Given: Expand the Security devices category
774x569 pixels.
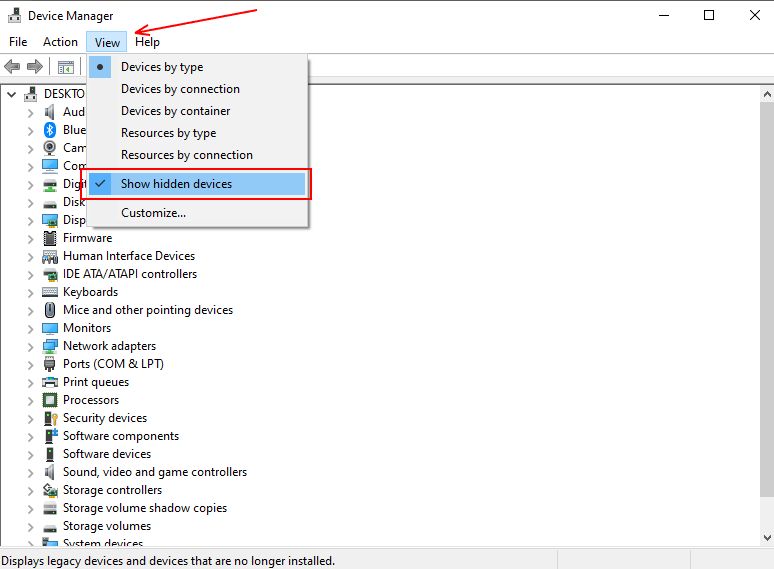Looking at the screenshot, I should pos(31,419).
